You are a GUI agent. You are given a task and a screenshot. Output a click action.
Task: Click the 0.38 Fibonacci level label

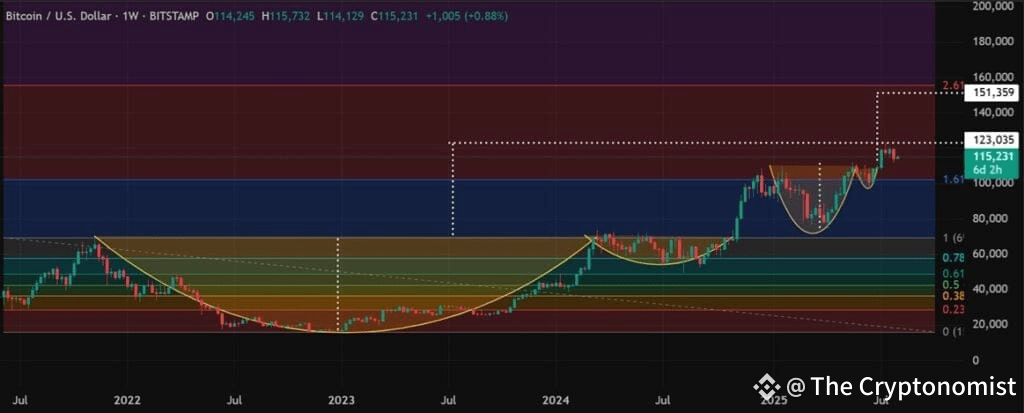953,296
